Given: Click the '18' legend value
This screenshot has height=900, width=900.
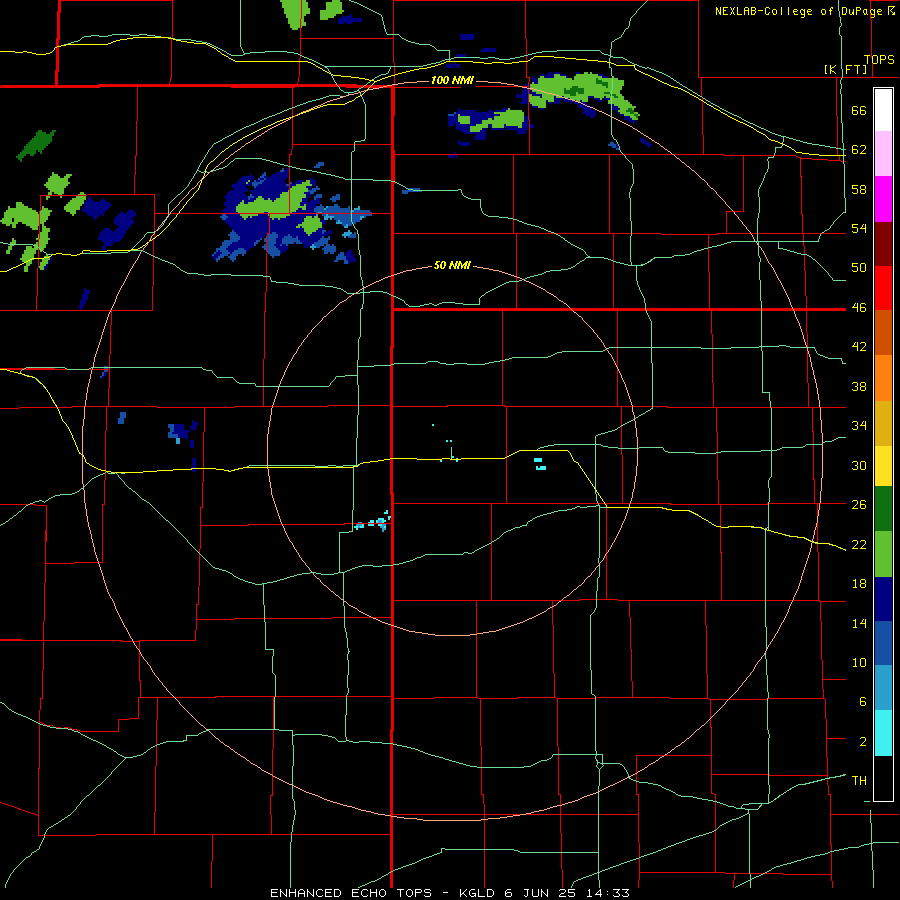Looking at the screenshot, I should click(x=859, y=584).
